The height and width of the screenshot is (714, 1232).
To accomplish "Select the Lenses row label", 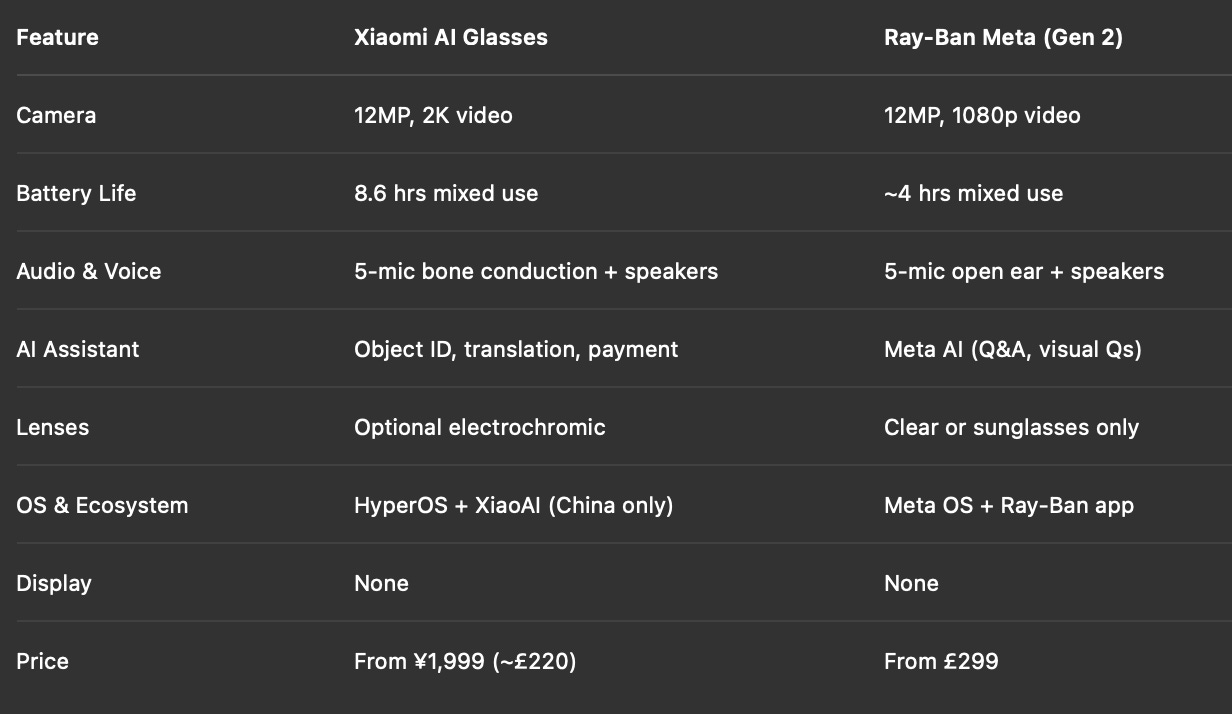I will [x=52, y=428].
